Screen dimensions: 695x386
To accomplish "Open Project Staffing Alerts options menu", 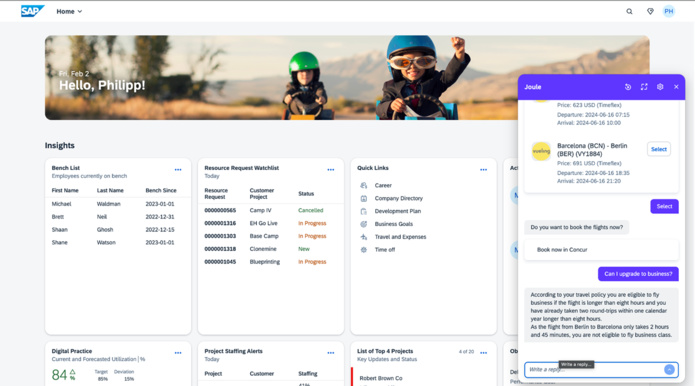I will click(x=331, y=353).
